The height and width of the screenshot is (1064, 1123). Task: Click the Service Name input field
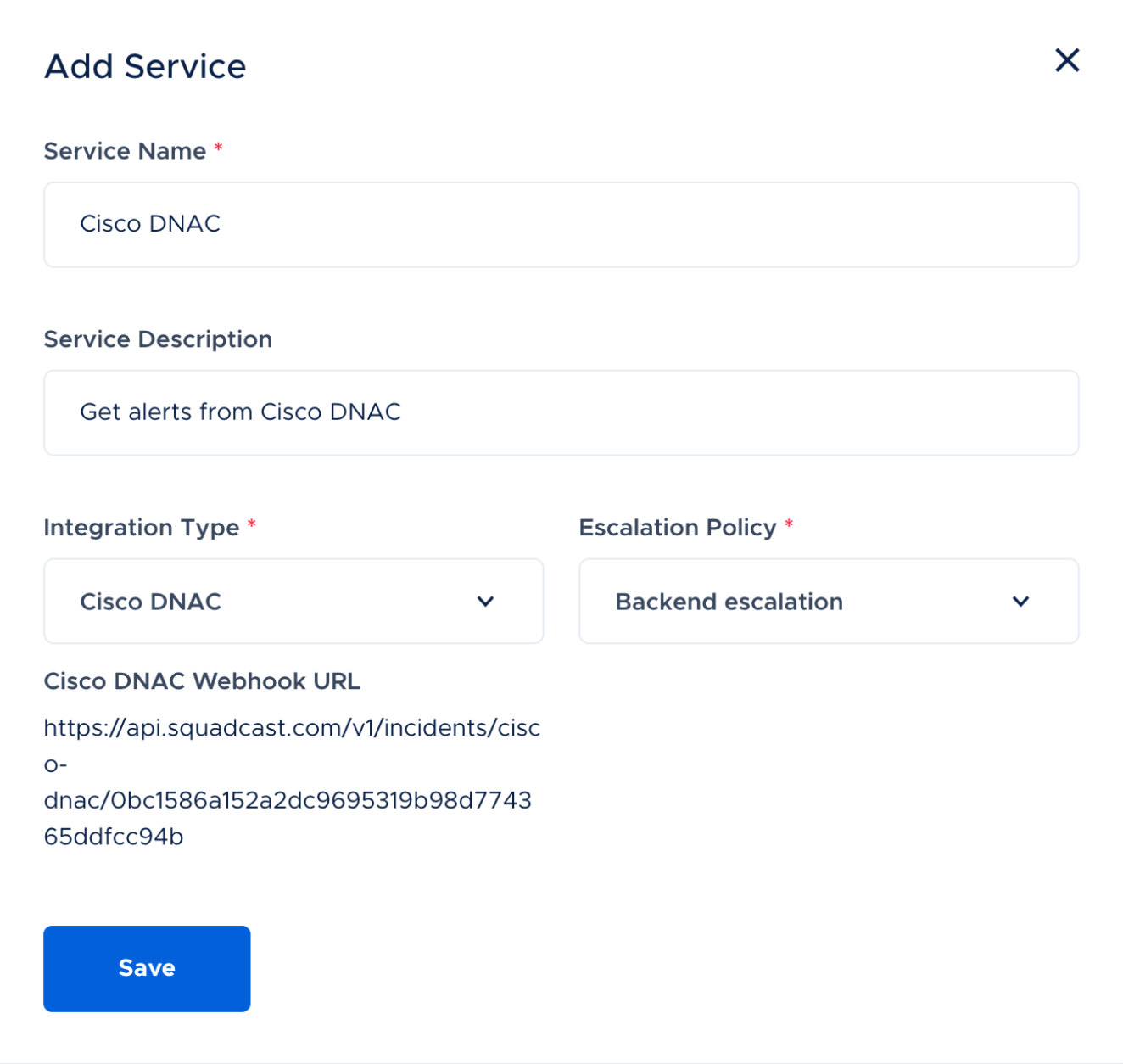click(561, 225)
